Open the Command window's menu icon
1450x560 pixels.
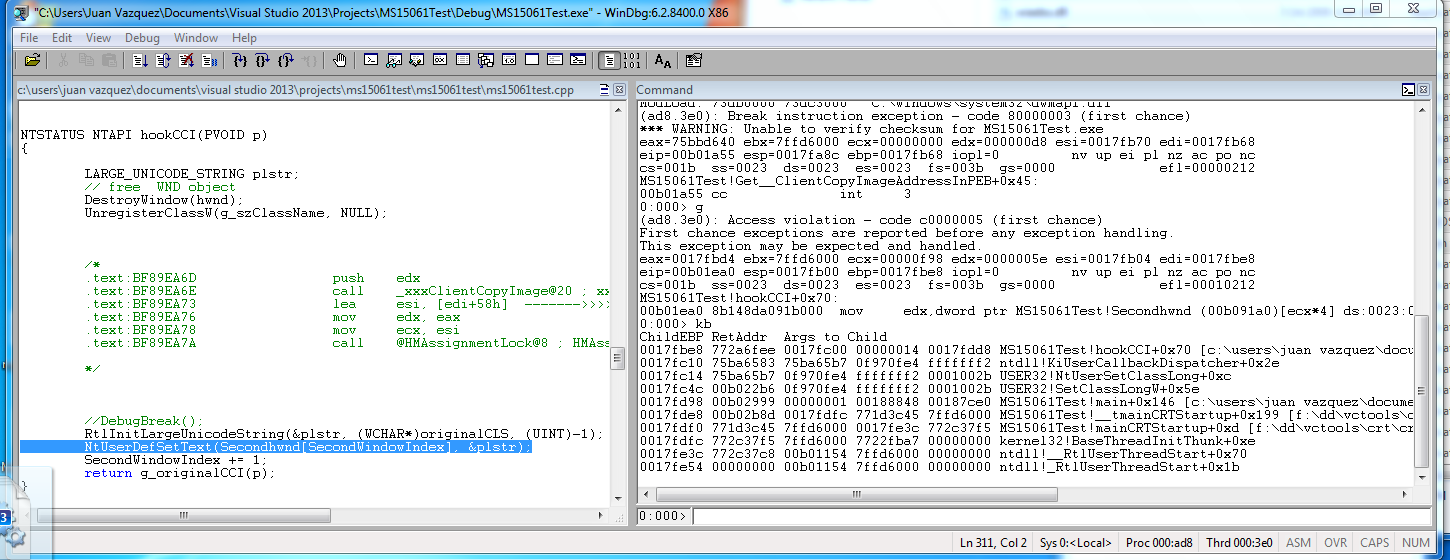1407,90
